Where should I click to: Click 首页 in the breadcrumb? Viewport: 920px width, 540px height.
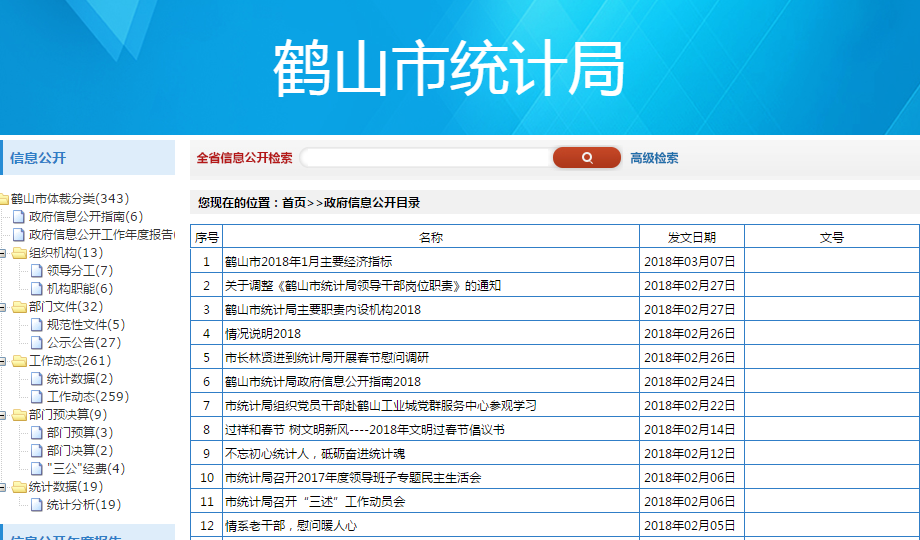pos(294,203)
